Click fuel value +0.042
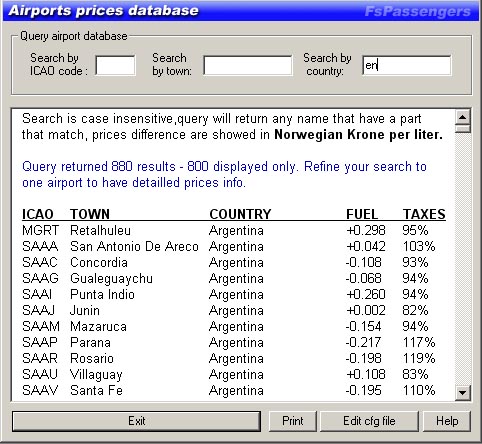The height and width of the screenshot is (444, 482). 366,247
